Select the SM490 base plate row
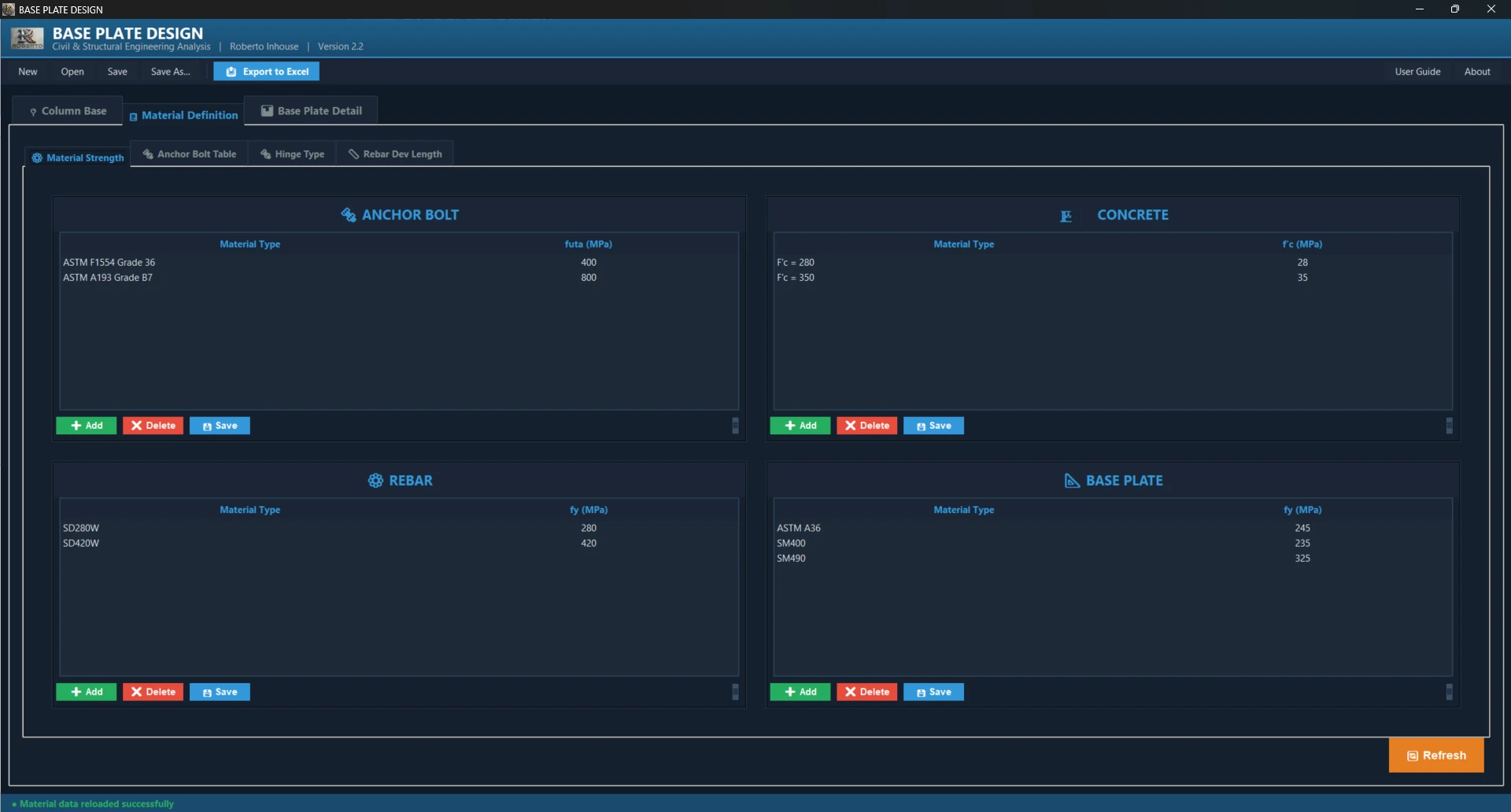 pos(1113,559)
